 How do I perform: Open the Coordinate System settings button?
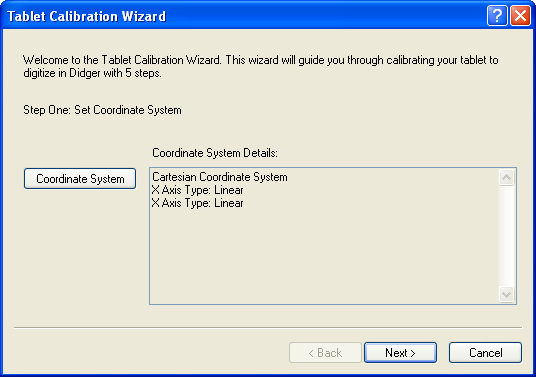tap(80, 178)
